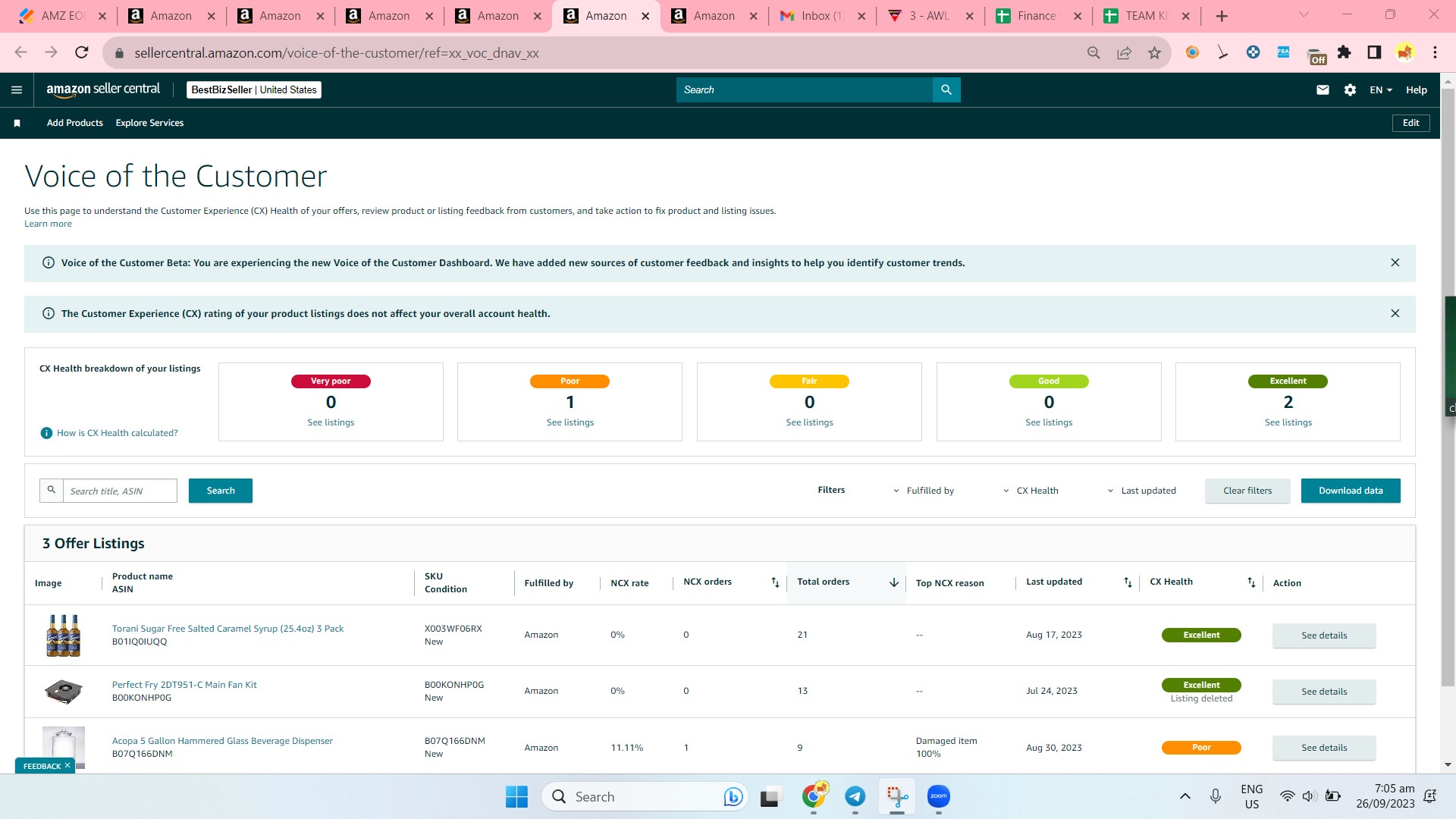Reload the page with browser refresh icon
Image resolution: width=1456 pixels, height=819 pixels.
[x=82, y=52]
